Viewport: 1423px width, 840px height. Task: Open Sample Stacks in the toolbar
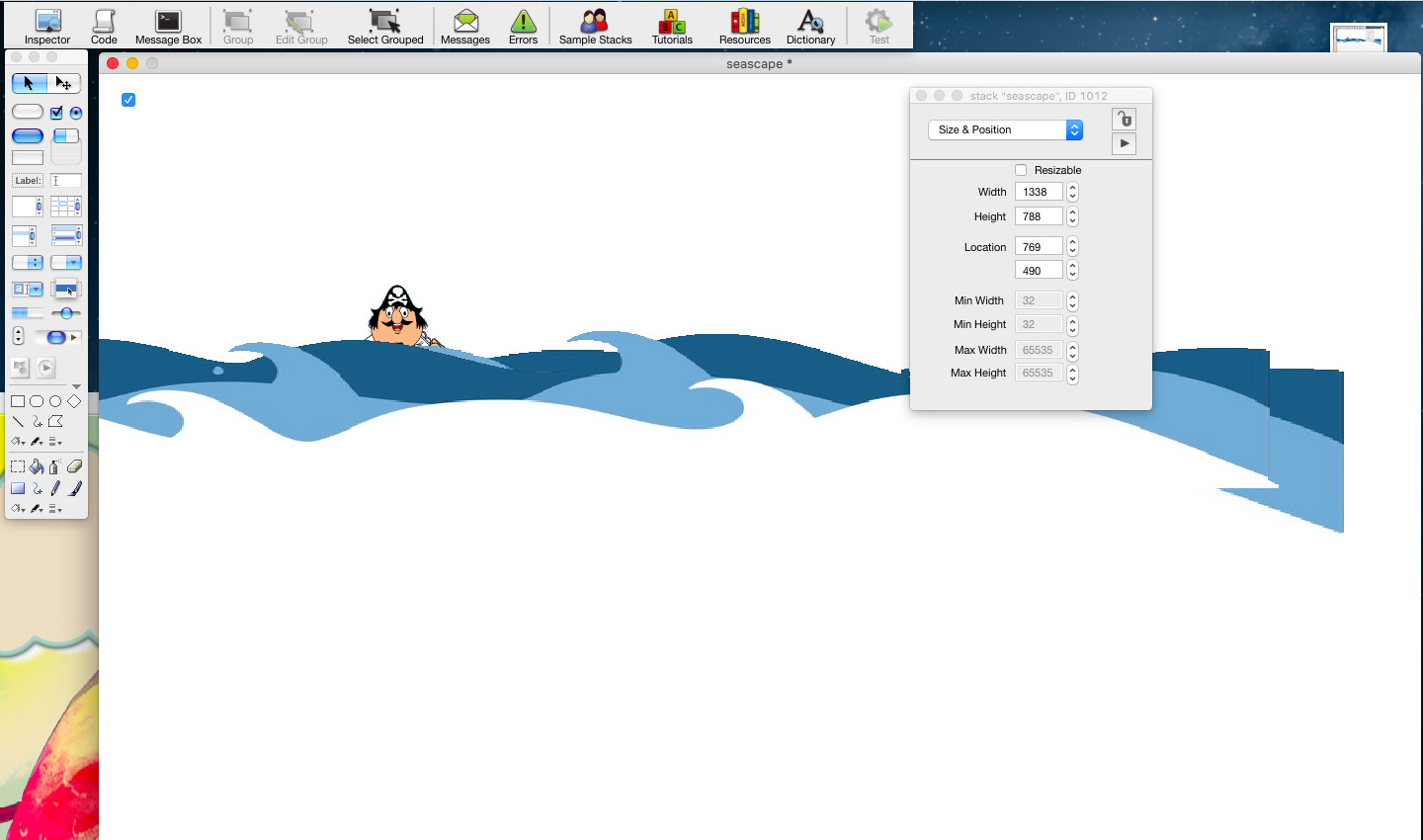(x=595, y=27)
